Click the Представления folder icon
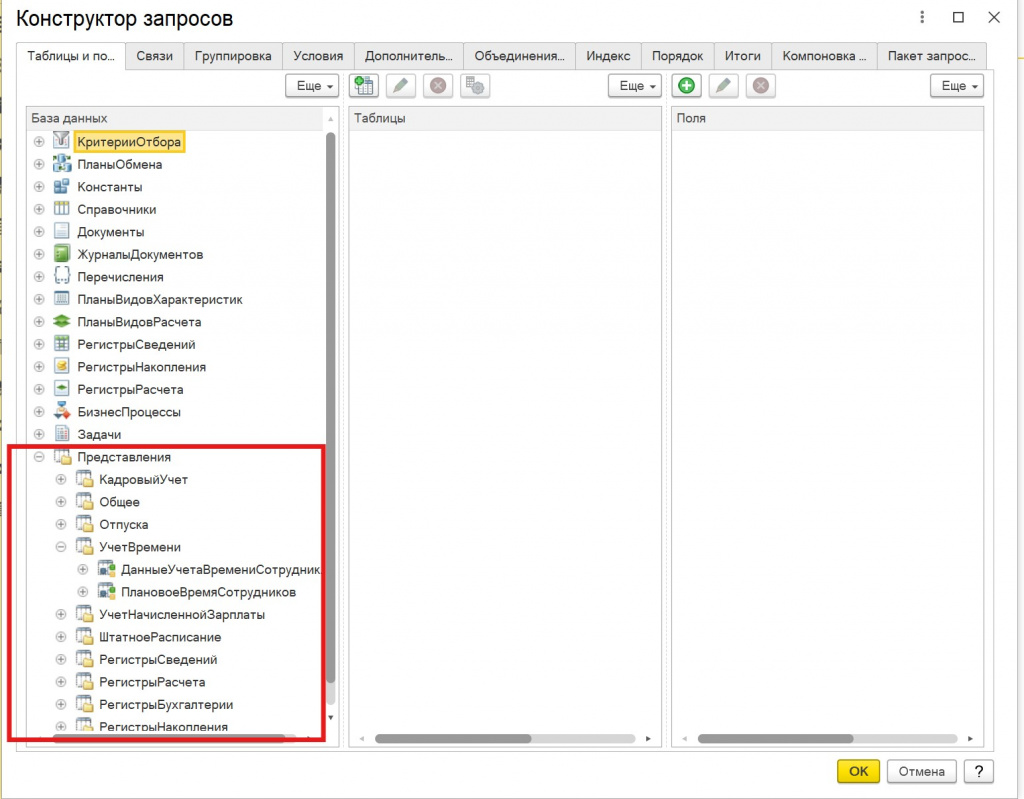The width and height of the screenshot is (1024, 799). tap(63, 457)
